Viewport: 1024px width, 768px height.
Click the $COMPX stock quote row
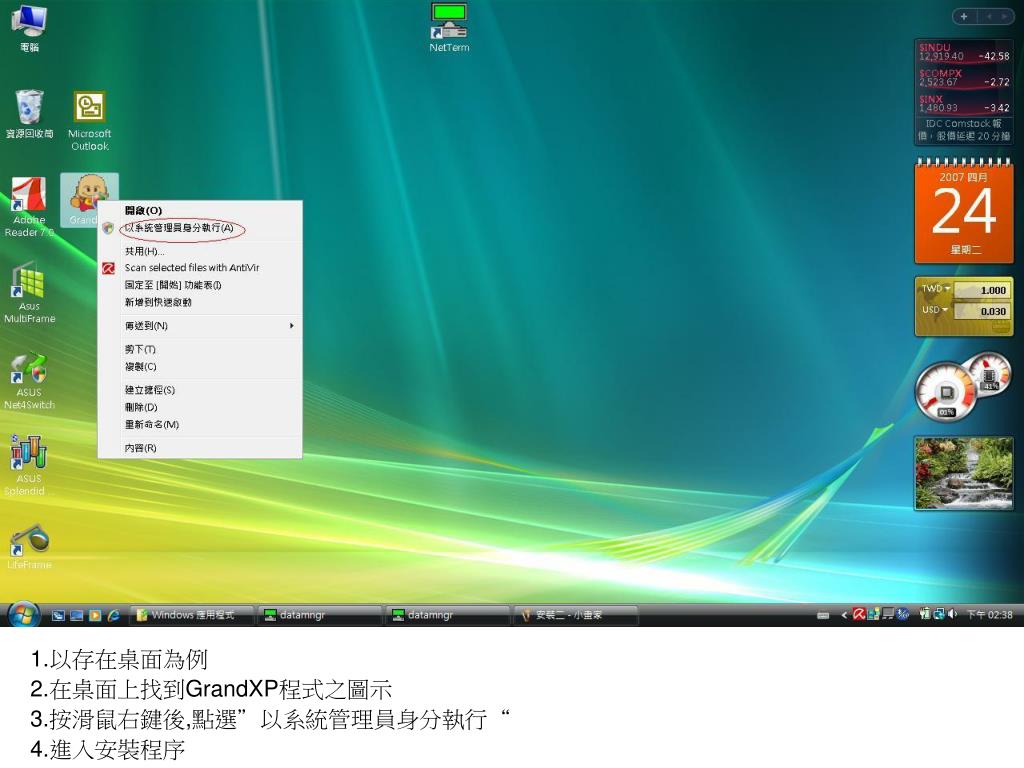point(964,78)
